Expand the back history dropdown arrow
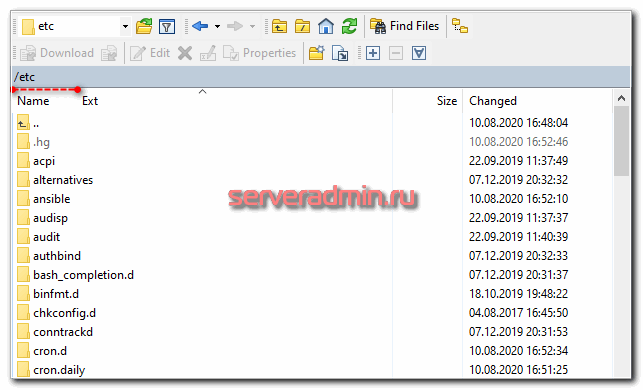This screenshot has width=643, height=390. click(x=217, y=27)
